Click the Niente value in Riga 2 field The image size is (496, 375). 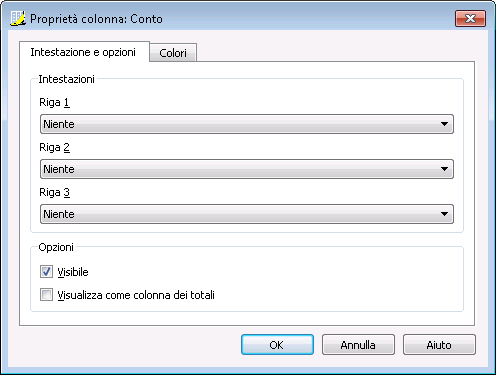pyautogui.click(x=59, y=169)
